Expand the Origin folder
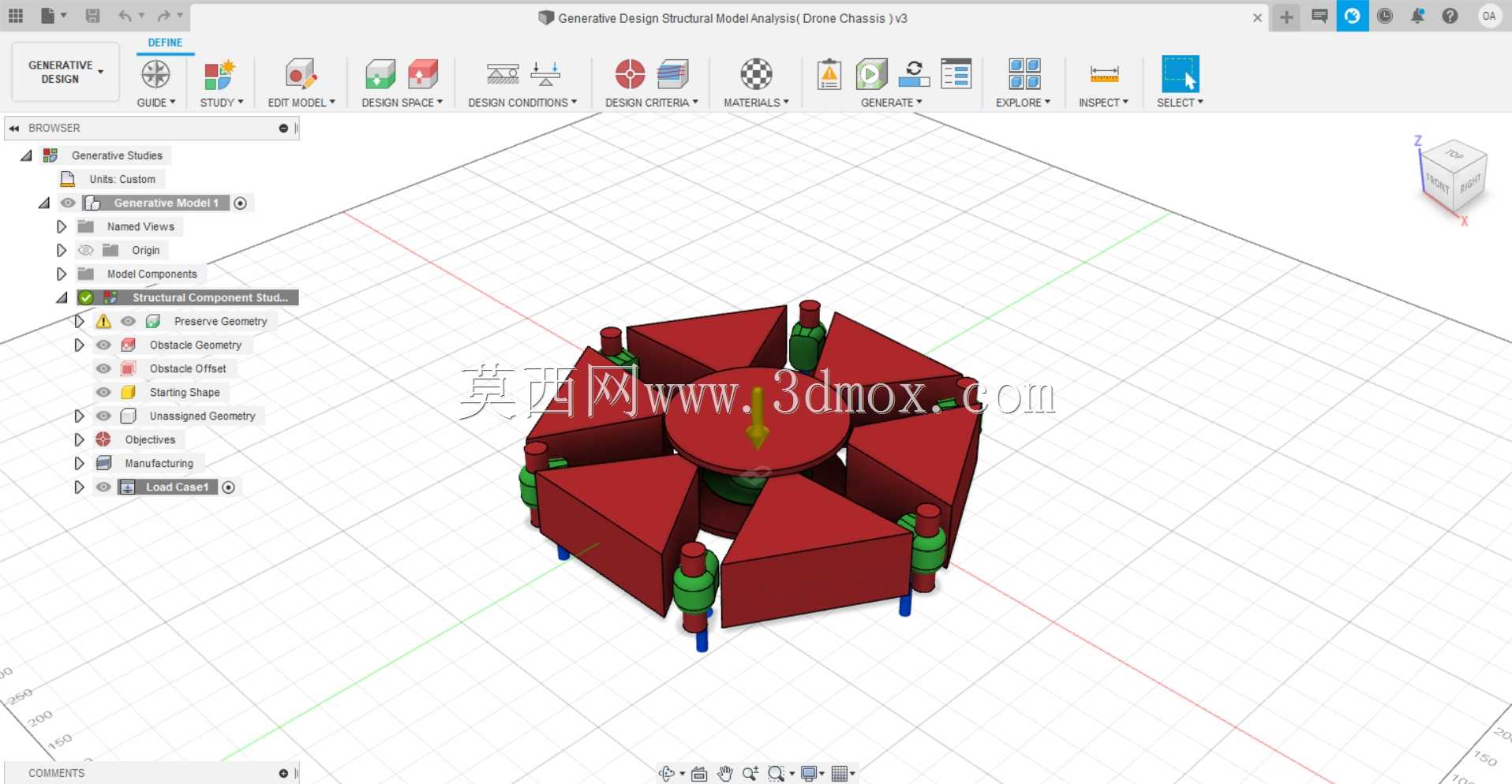 coord(61,250)
